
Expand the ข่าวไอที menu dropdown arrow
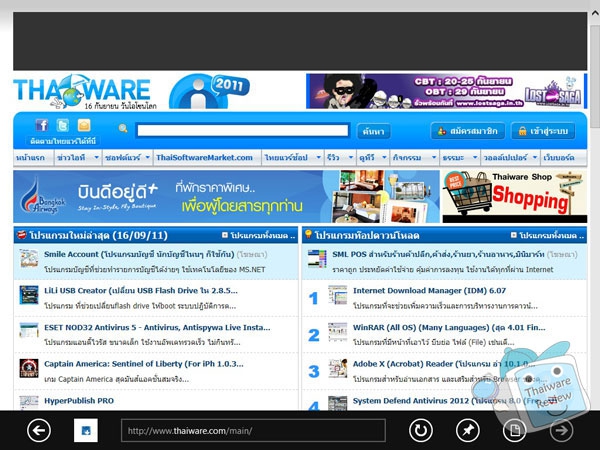(x=96, y=157)
